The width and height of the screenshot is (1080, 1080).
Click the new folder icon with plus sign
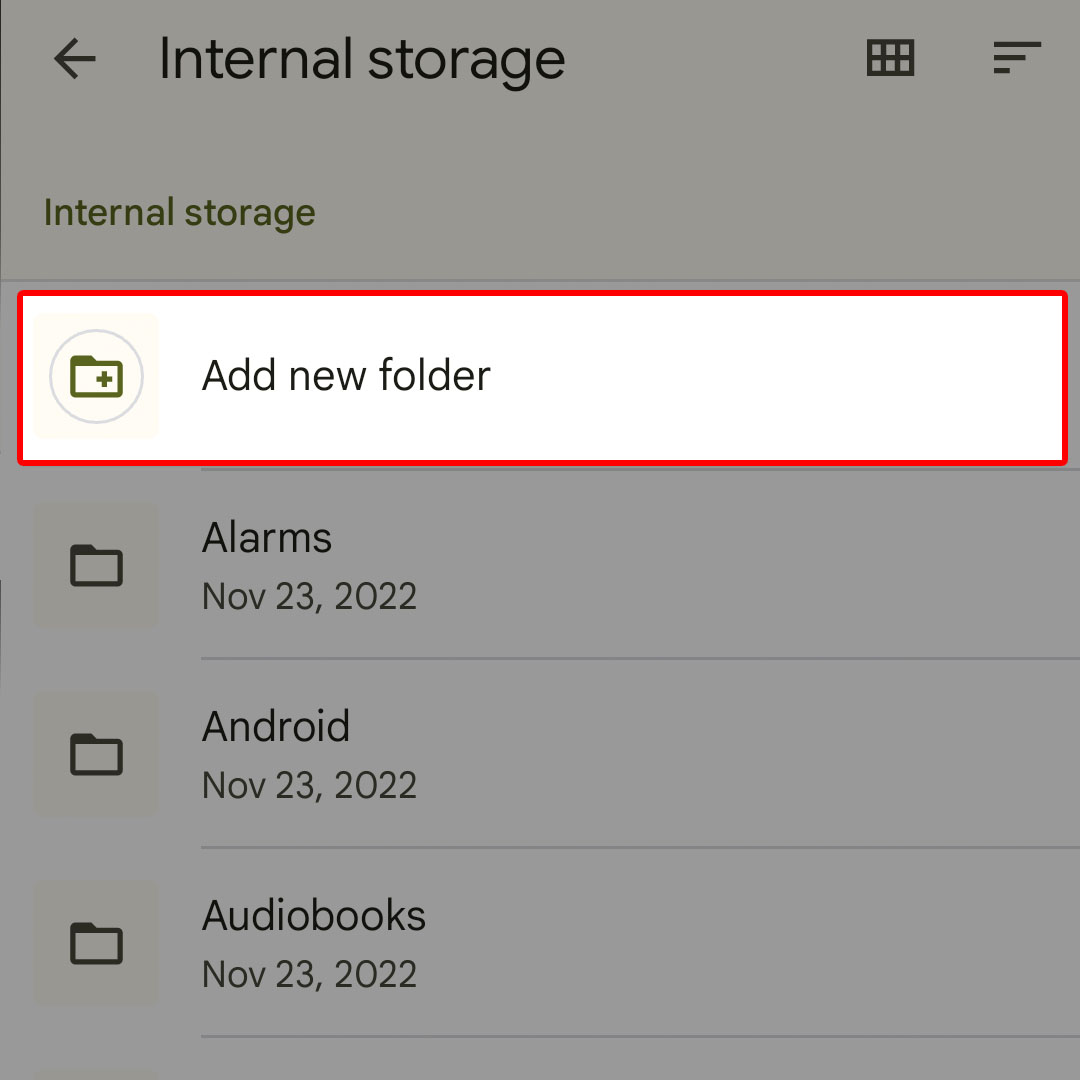click(95, 376)
